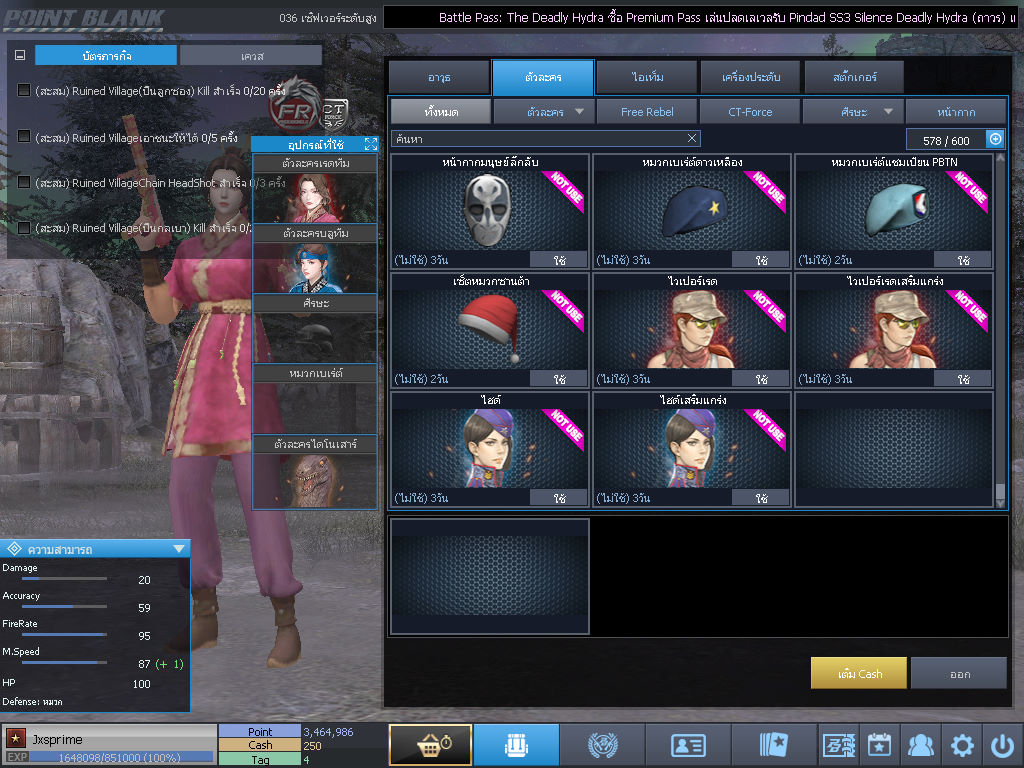Click the FireRate stat bar
This screenshot has height=768, width=1024.
[x=64, y=634]
